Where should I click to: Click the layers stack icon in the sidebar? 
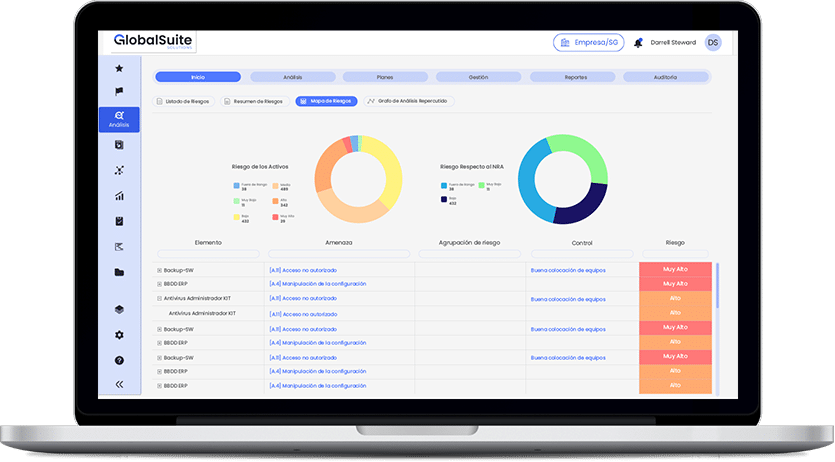[119, 310]
